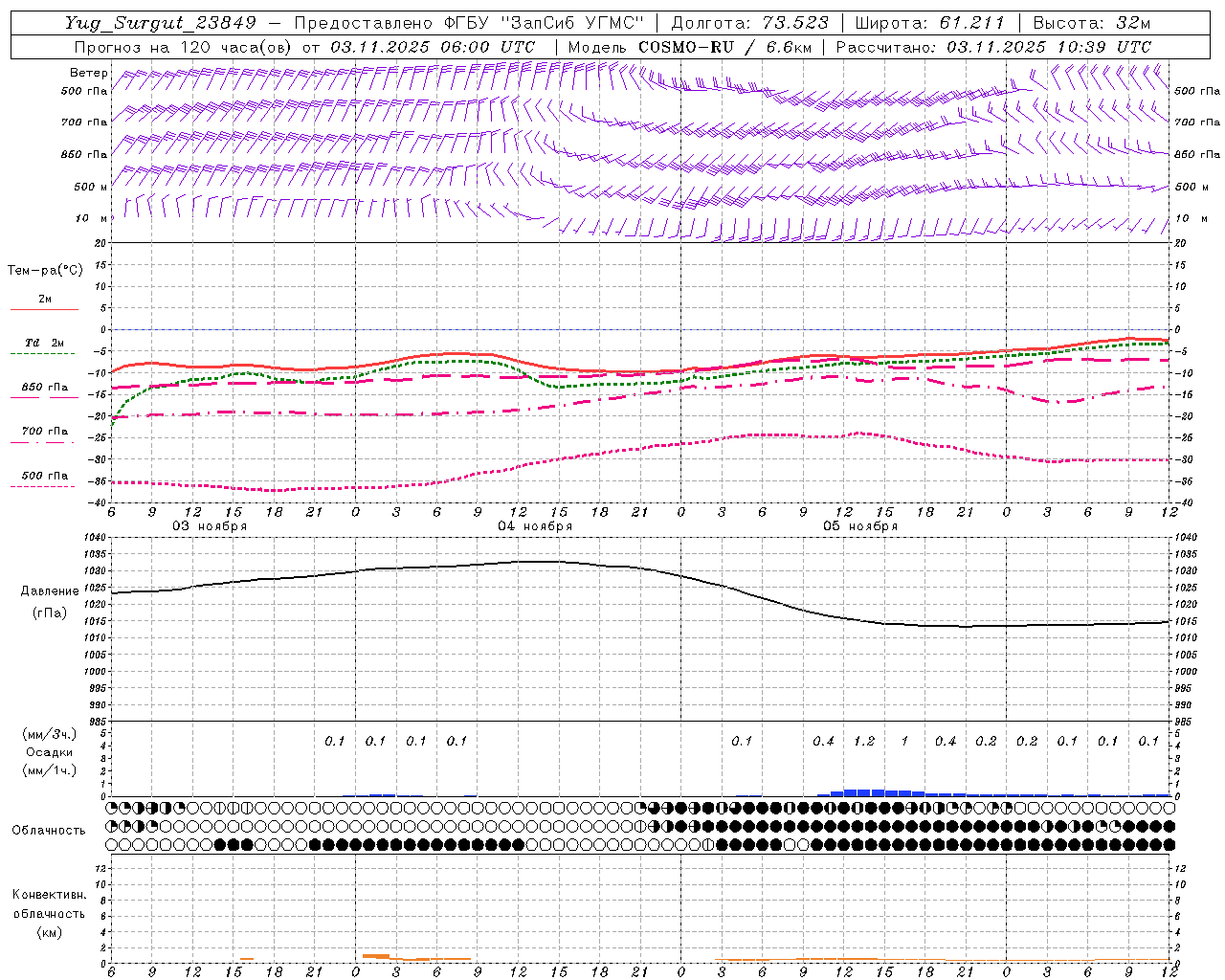Click the Давление panel label
Viewport: 1225px width, 980px height.
point(50,591)
